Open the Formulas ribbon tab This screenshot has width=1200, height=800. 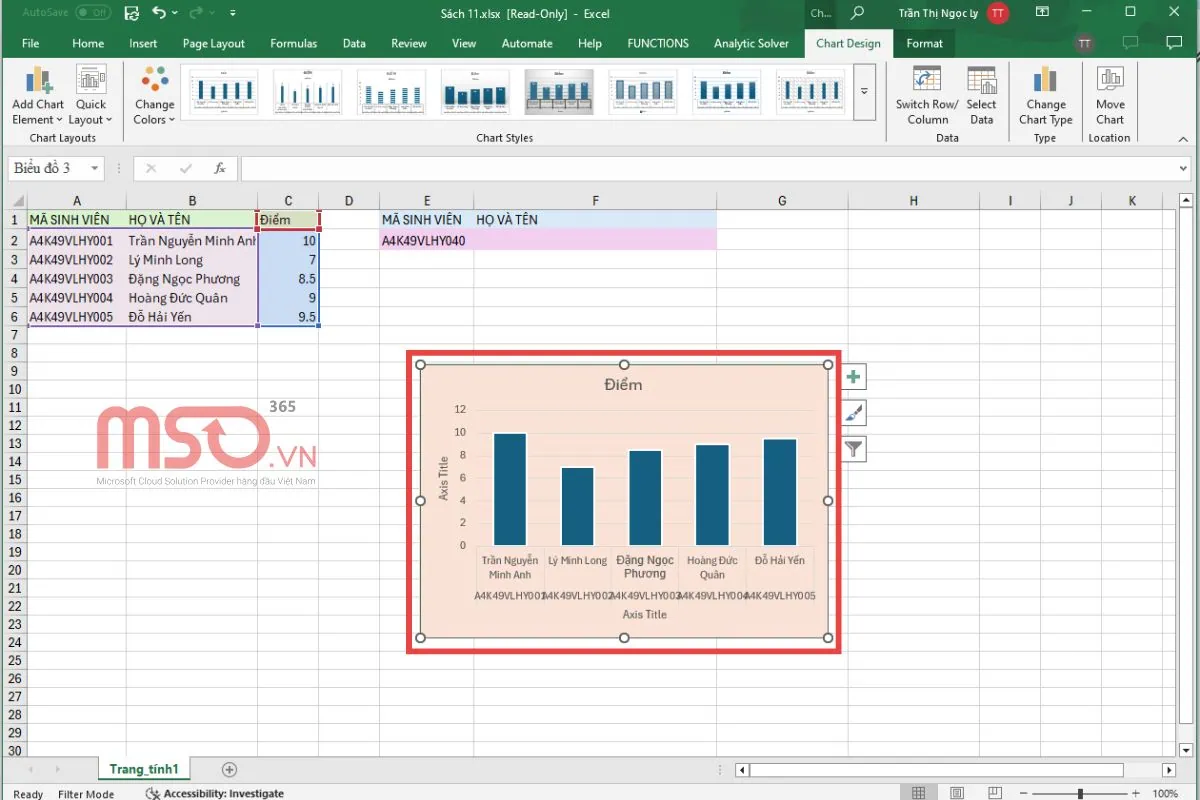(x=293, y=43)
